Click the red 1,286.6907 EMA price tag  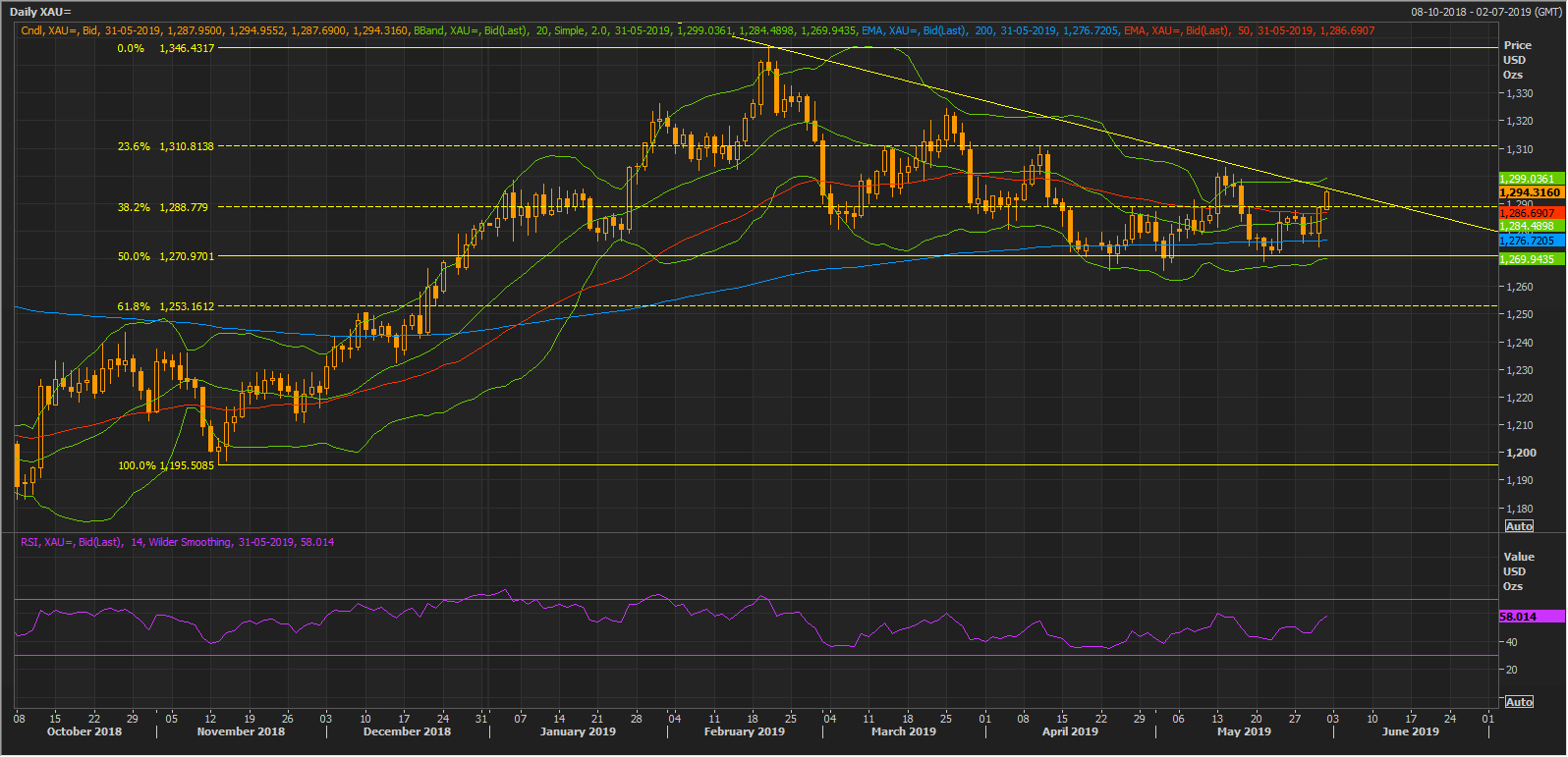tap(1531, 213)
